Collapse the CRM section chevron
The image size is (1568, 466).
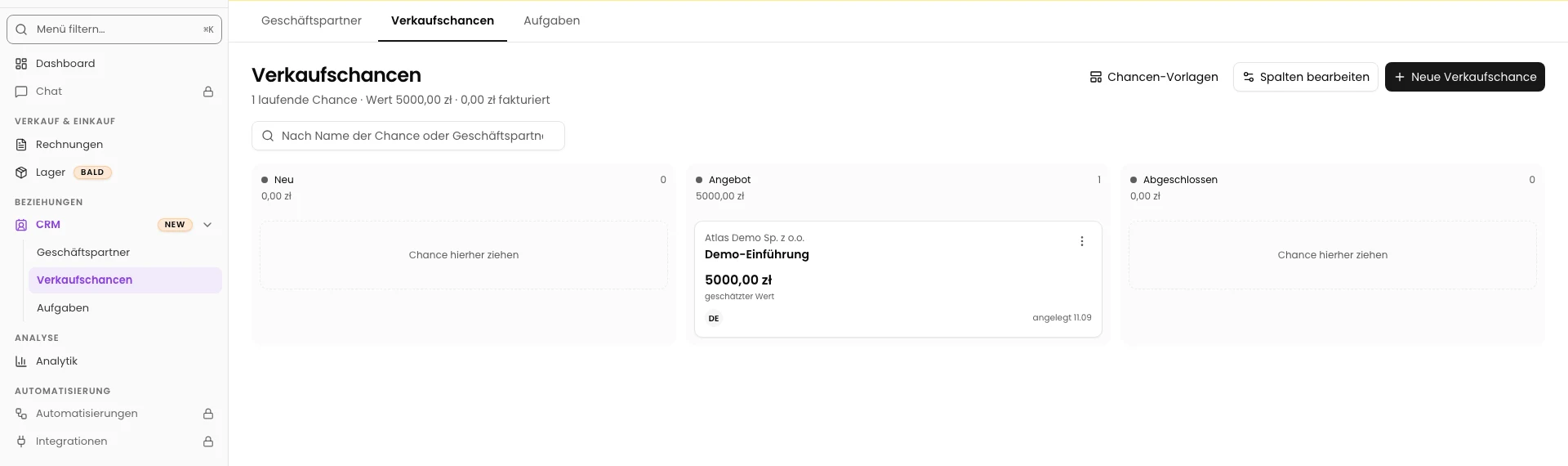tap(207, 225)
